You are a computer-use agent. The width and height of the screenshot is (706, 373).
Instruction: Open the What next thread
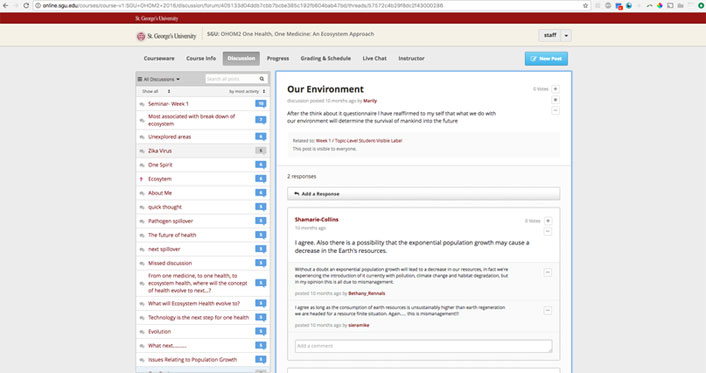[x=167, y=346]
